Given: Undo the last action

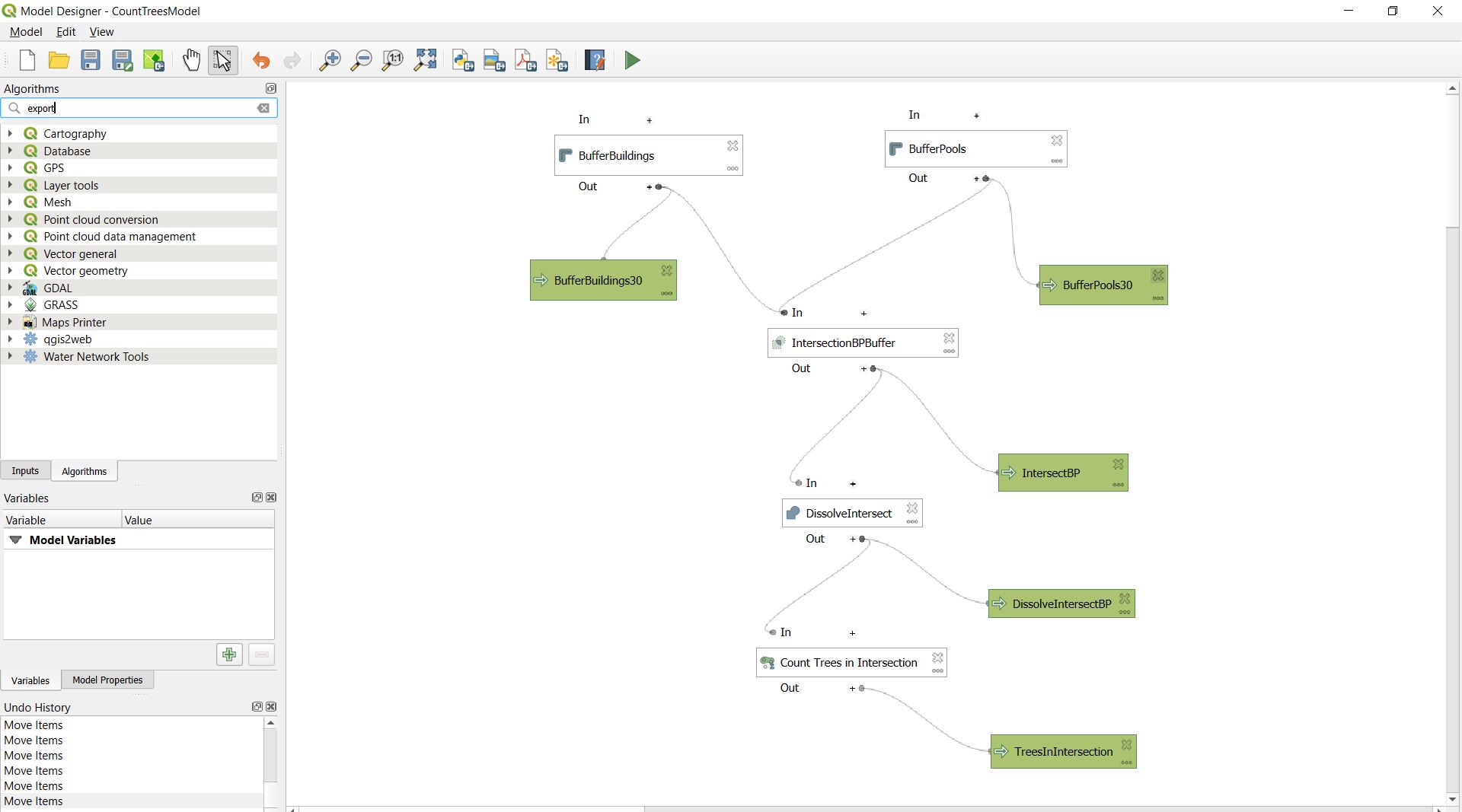Looking at the screenshot, I should click(x=261, y=60).
